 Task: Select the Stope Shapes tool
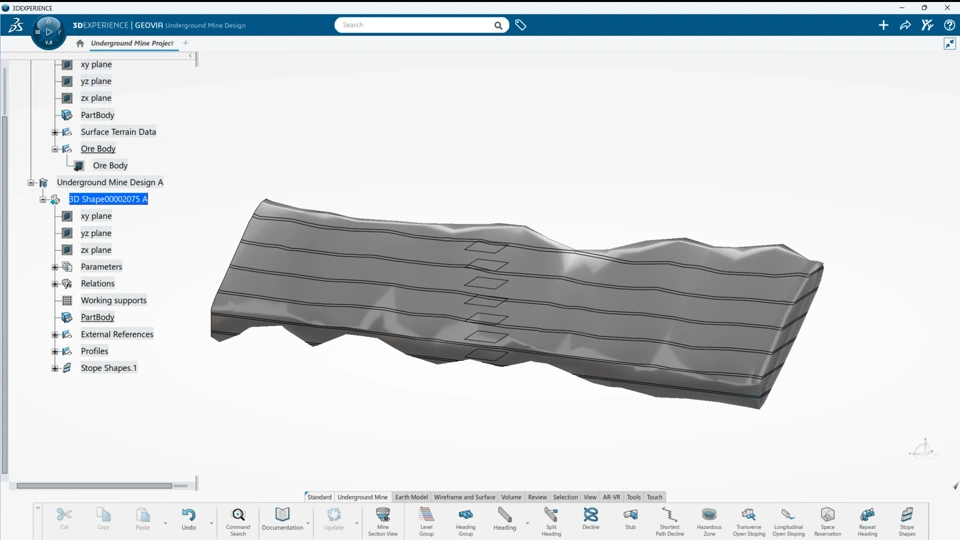pos(907,522)
